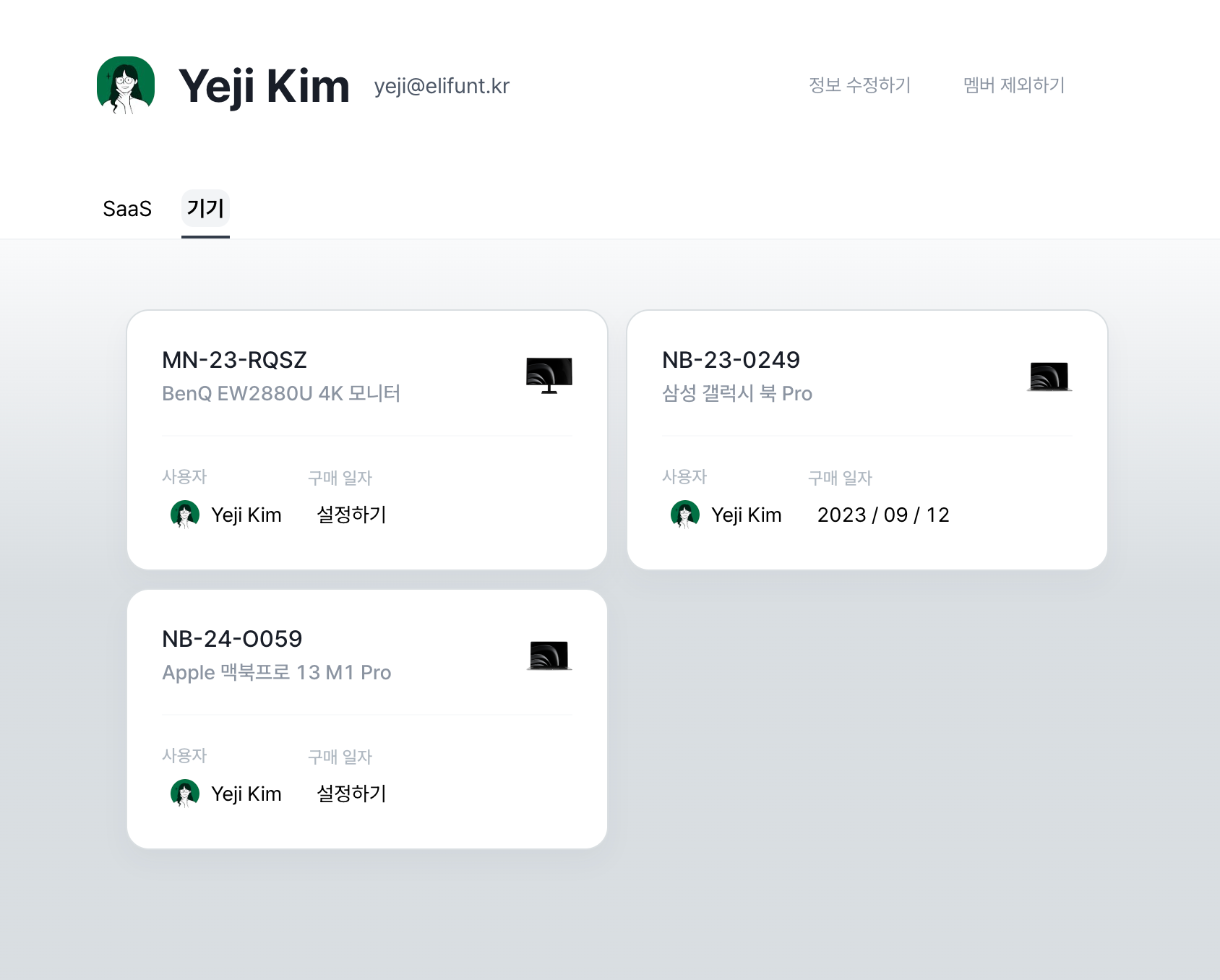1220x980 pixels.
Task: Click user avatar in NB-23-0249 card
Action: click(685, 515)
